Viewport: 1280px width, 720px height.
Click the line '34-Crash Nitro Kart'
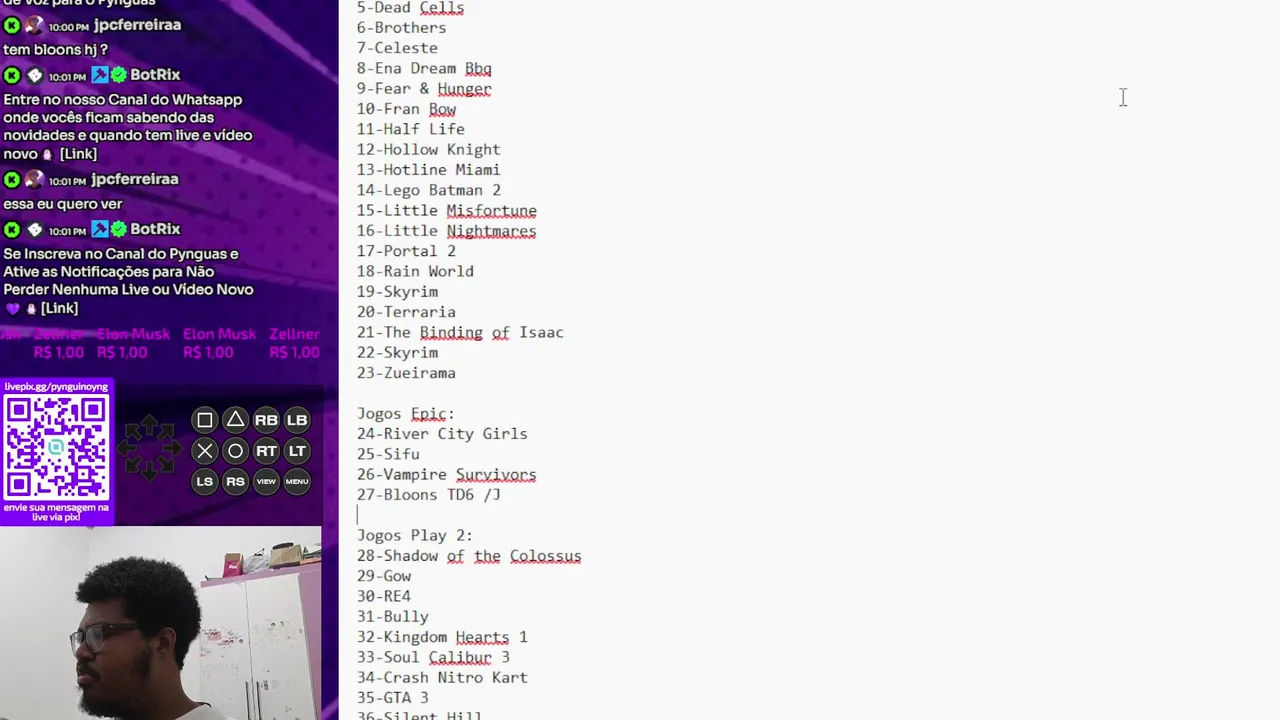click(x=442, y=678)
